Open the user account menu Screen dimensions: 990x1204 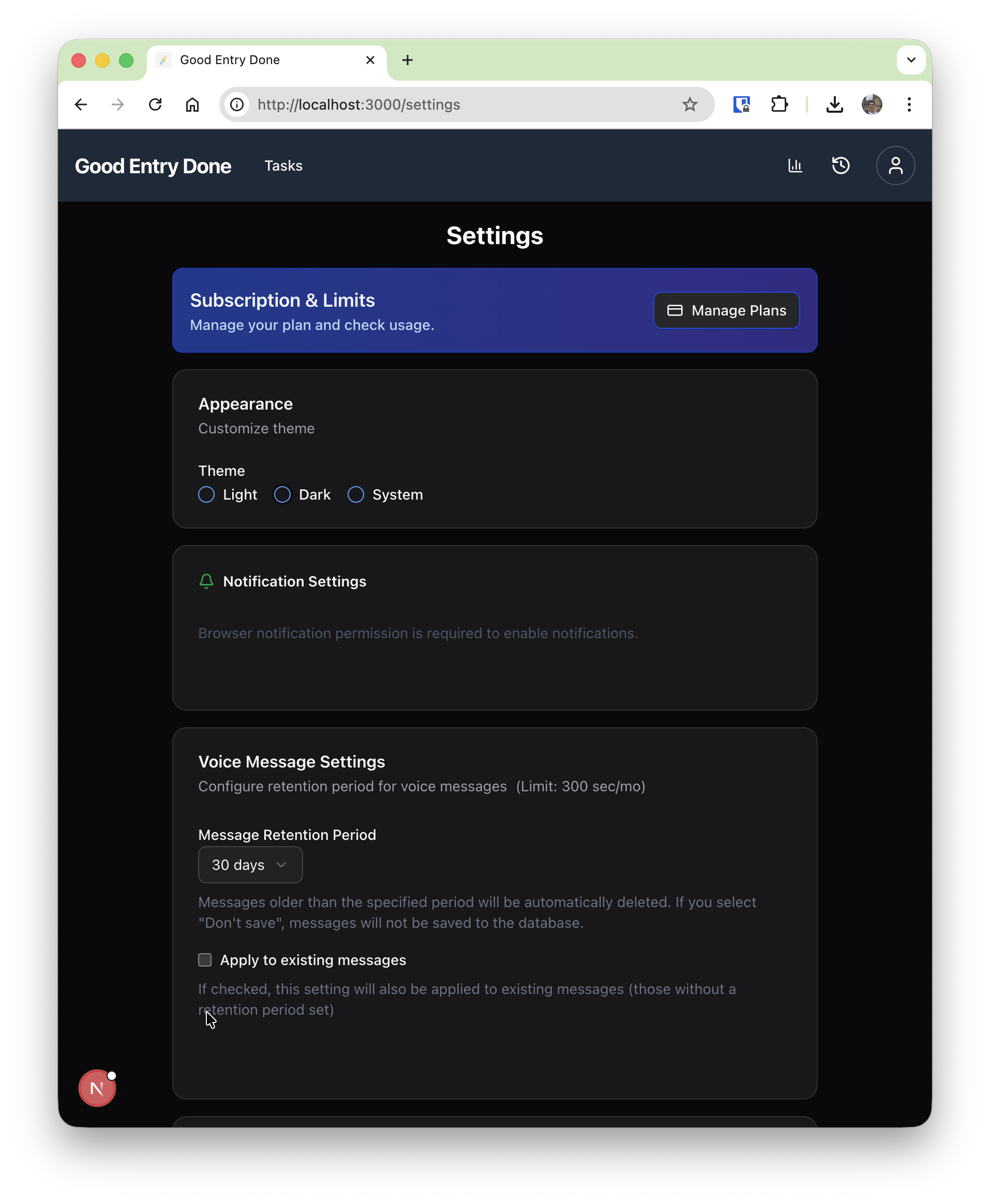click(x=895, y=165)
